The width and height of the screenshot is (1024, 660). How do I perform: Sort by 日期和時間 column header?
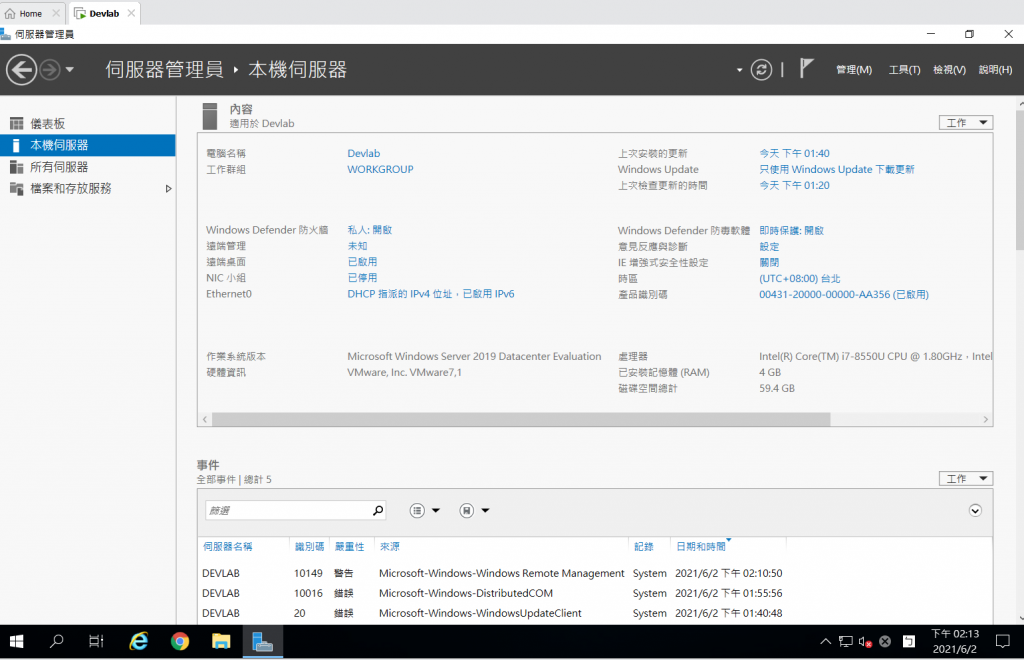coord(701,546)
